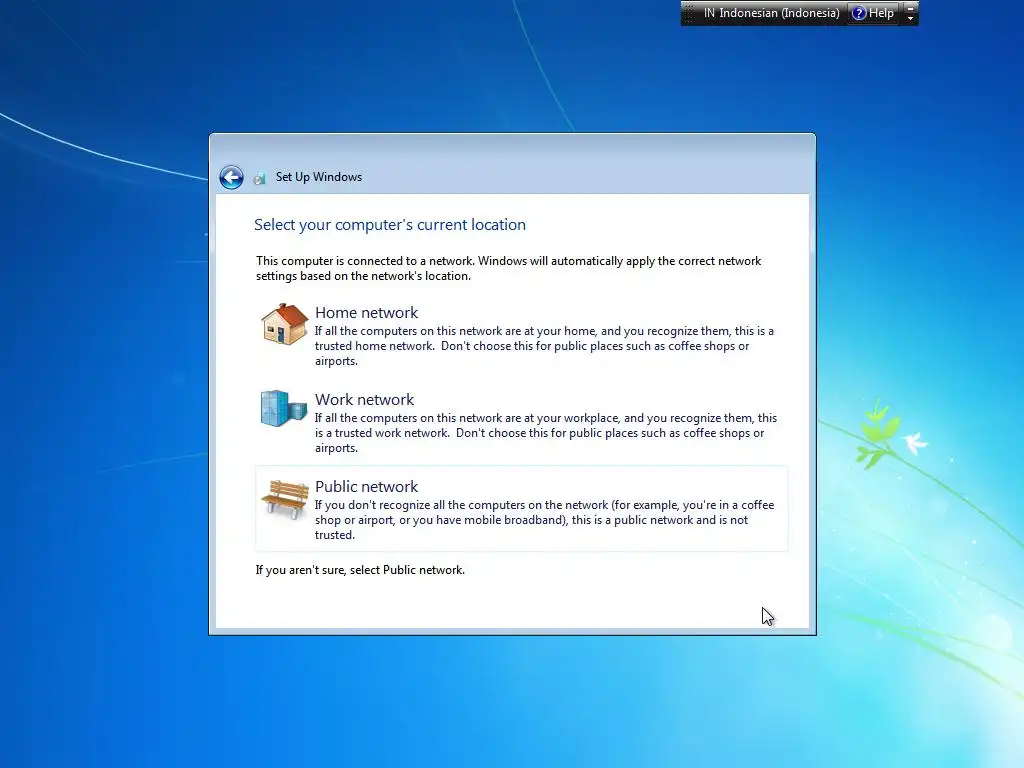Open the IN Indonesian input language selector
Image resolution: width=1024 pixels, height=768 pixels.
coord(771,13)
